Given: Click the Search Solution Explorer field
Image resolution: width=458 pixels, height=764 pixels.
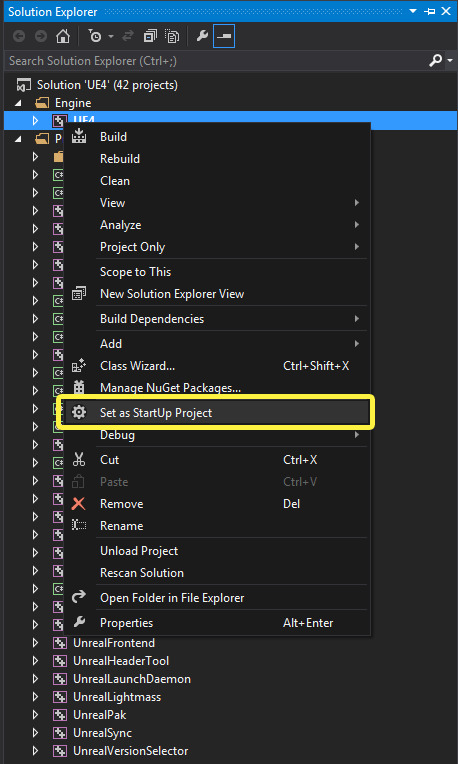Looking at the screenshot, I should click(x=217, y=60).
